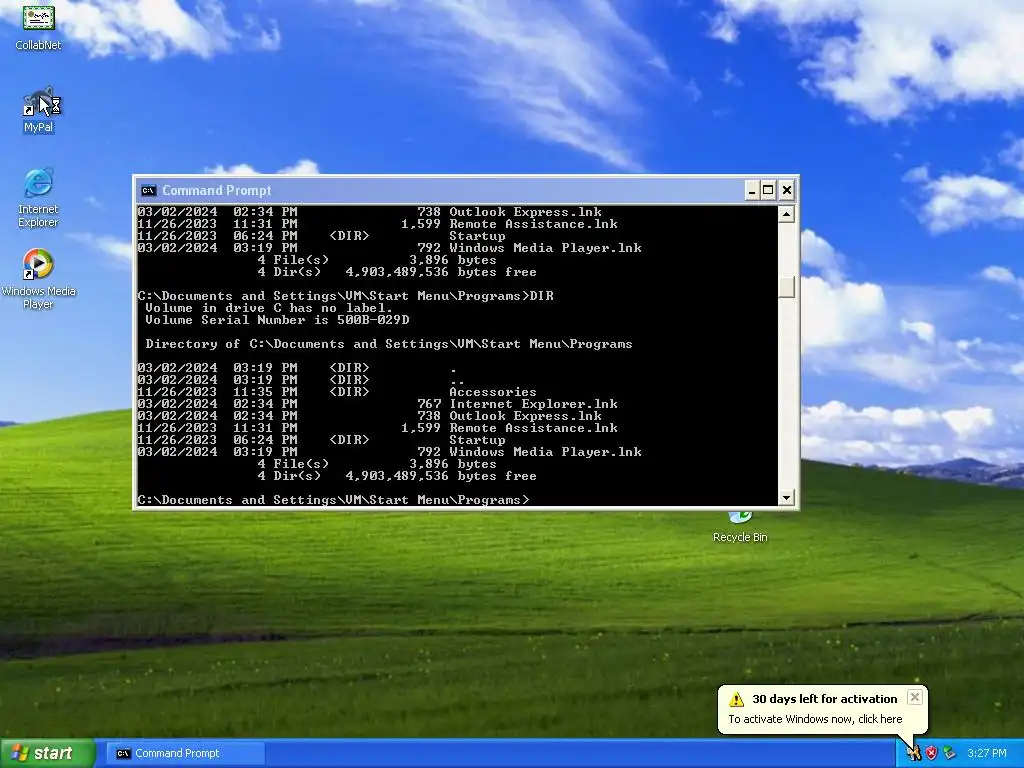Select the Windows Media Player desktop shortcut

(38, 279)
